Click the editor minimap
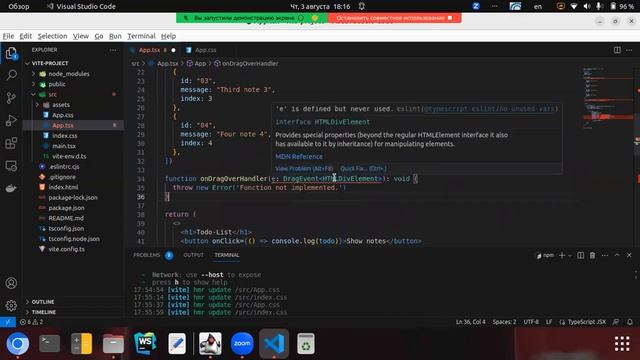Viewport: 640px width, 360px height. coord(607,98)
